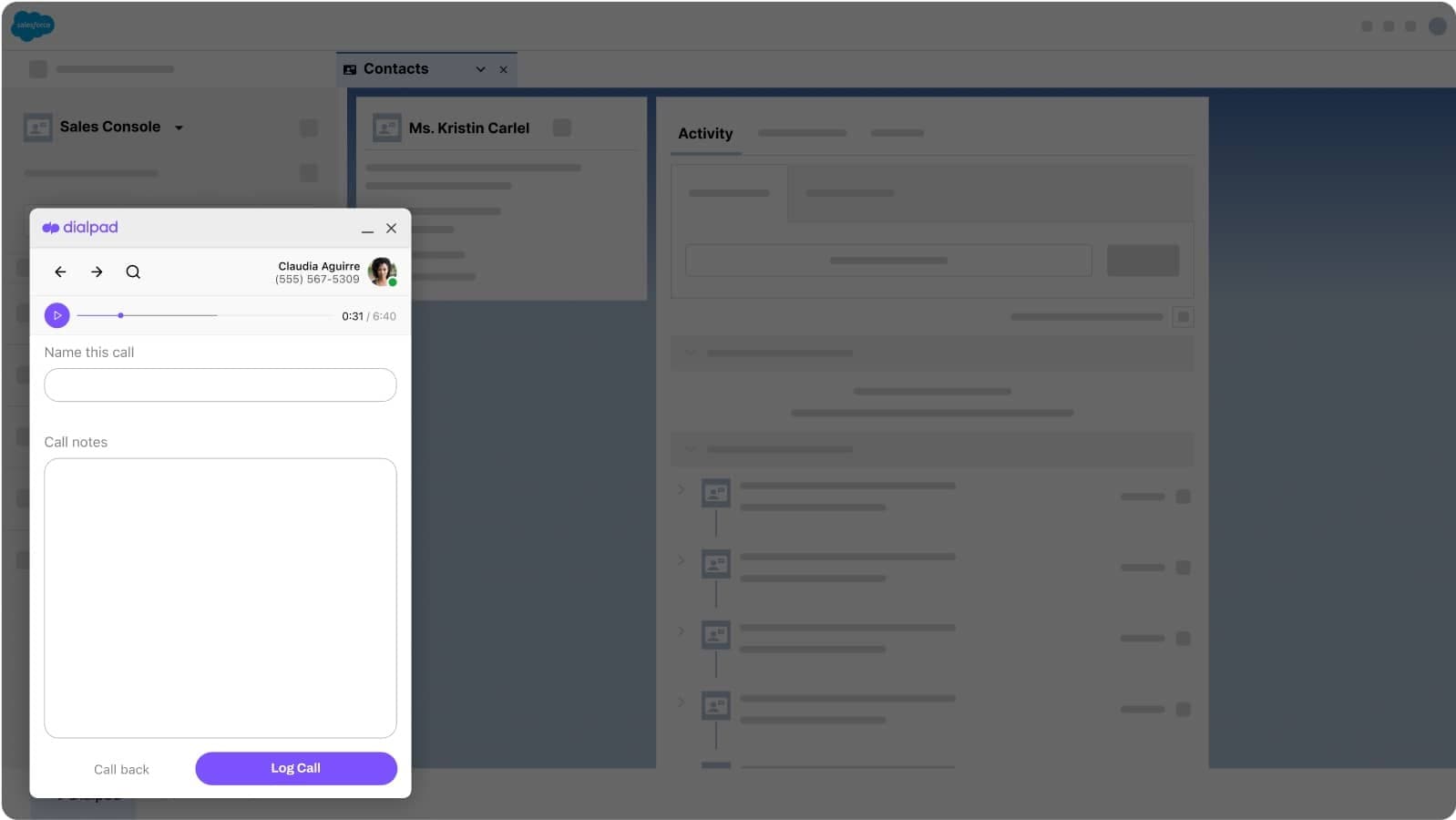
Task: Click the forward arrow in Dialpad
Action: (x=97, y=272)
